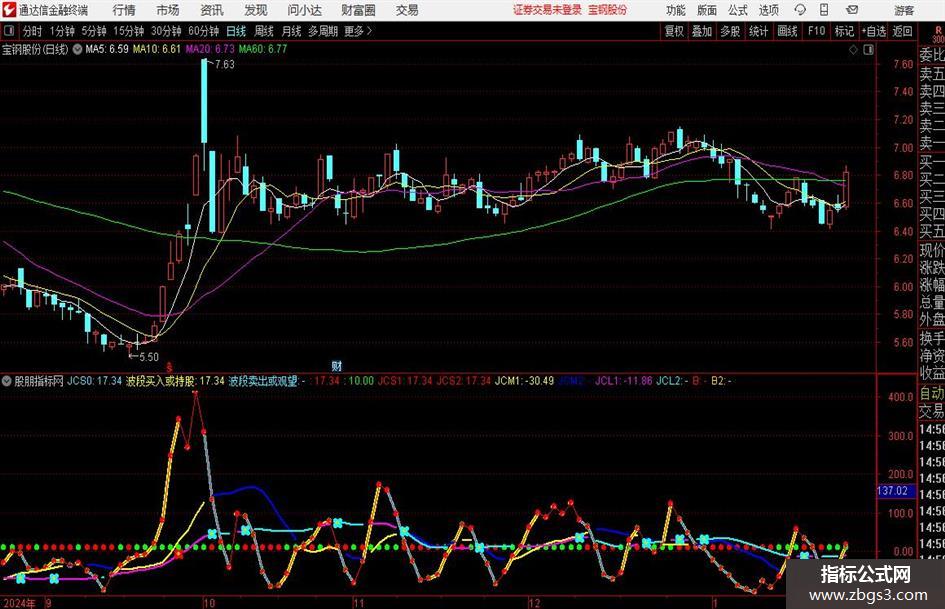Open the 画线 drawing tools
Image resolution: width=945 pixels, height=609 pixels.
(x=787, y=31)
